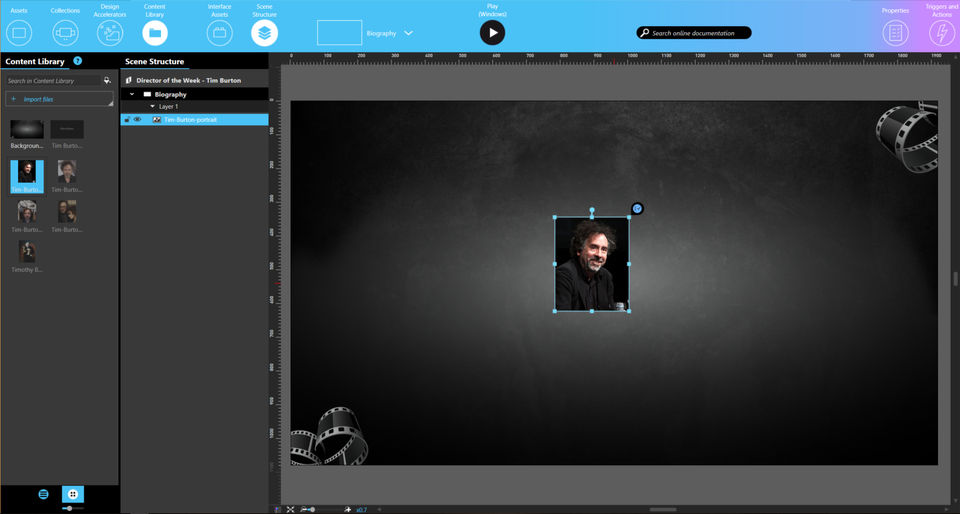Click the rotation handle above the portrait
The height and width of the screenshot is (514, 960).
[x=591, y=210]
